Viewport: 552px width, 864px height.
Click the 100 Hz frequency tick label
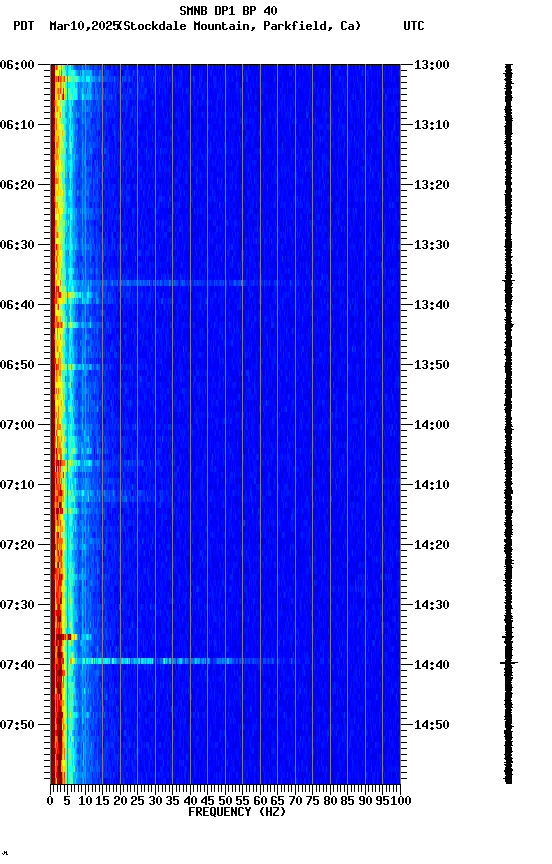401,801
